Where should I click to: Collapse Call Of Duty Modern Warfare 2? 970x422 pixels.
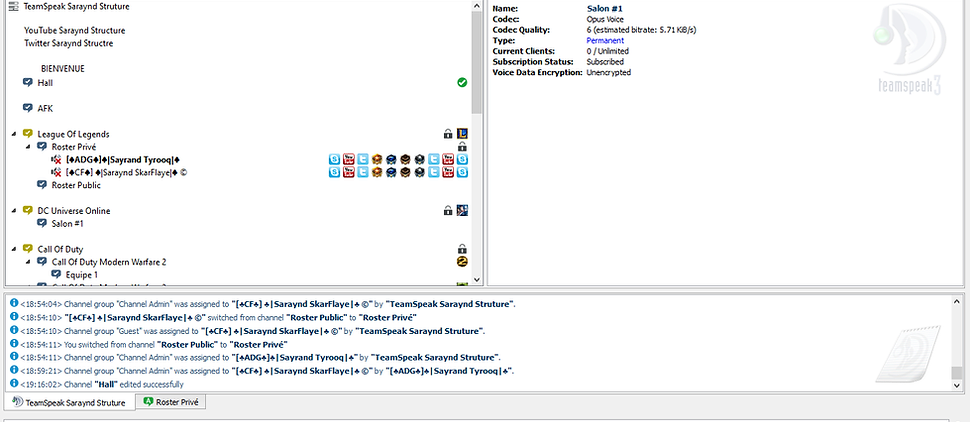point(28,262)
